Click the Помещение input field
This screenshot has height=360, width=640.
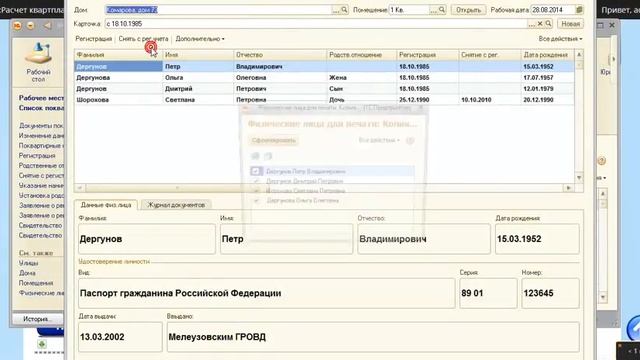(x=409, y=10)
